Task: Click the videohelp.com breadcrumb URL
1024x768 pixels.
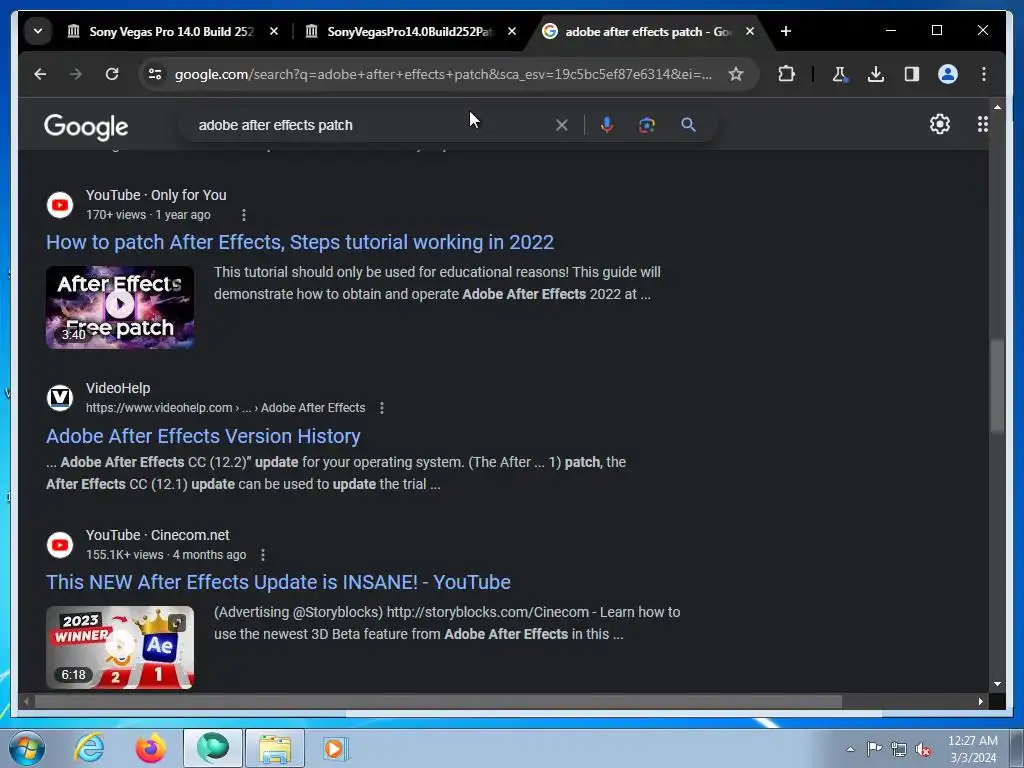Action: [225, 408]
